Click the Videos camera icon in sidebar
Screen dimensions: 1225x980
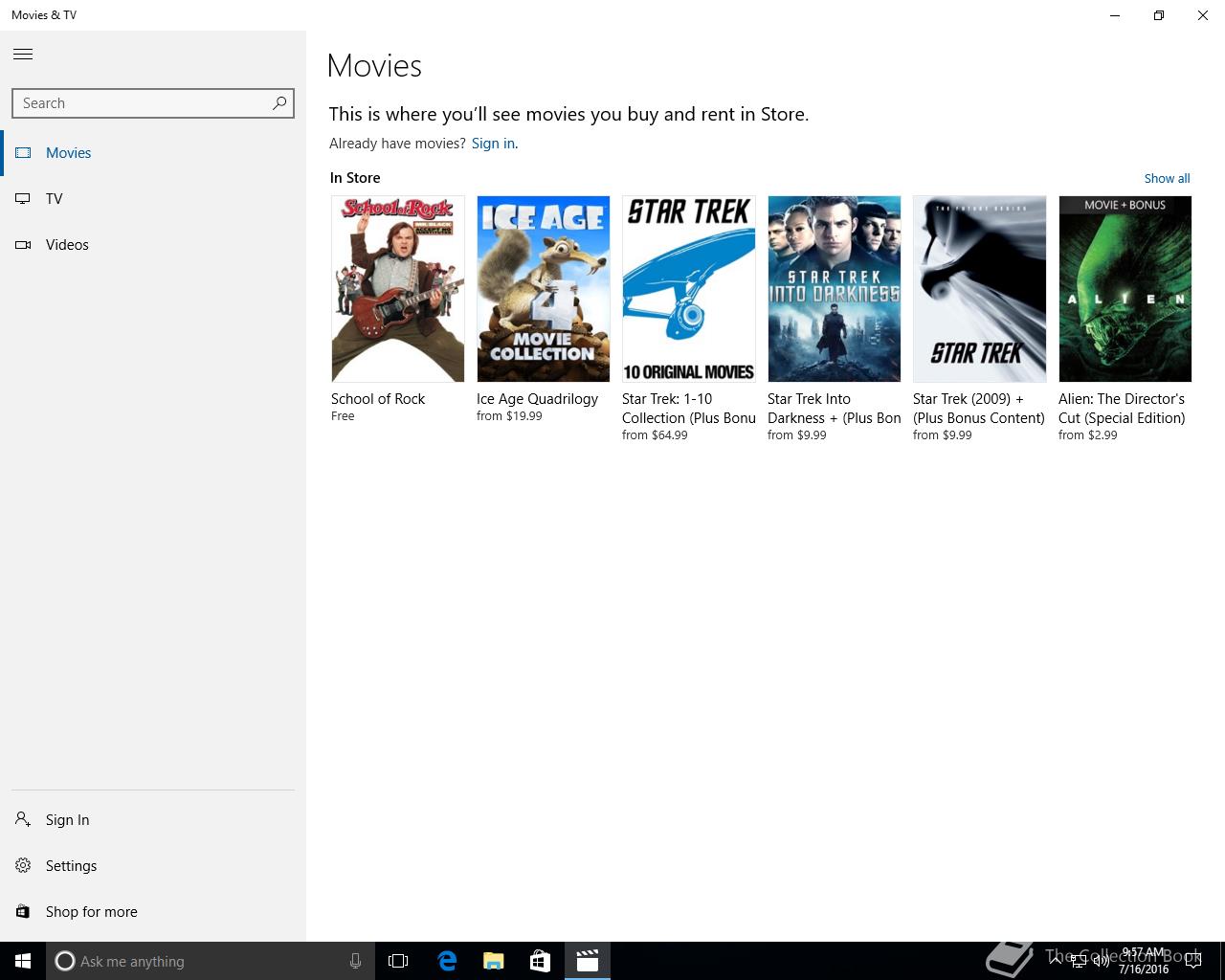23,245
